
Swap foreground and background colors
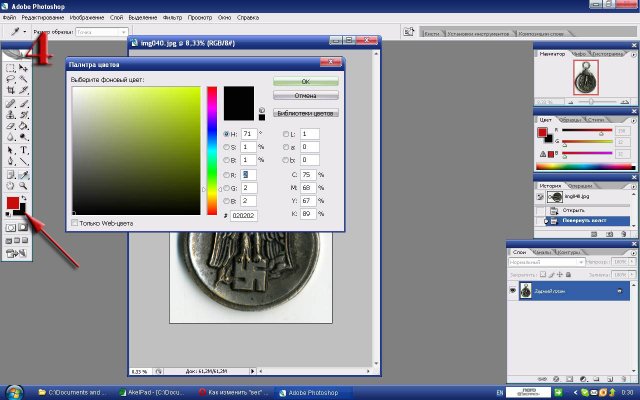point(24,198)
